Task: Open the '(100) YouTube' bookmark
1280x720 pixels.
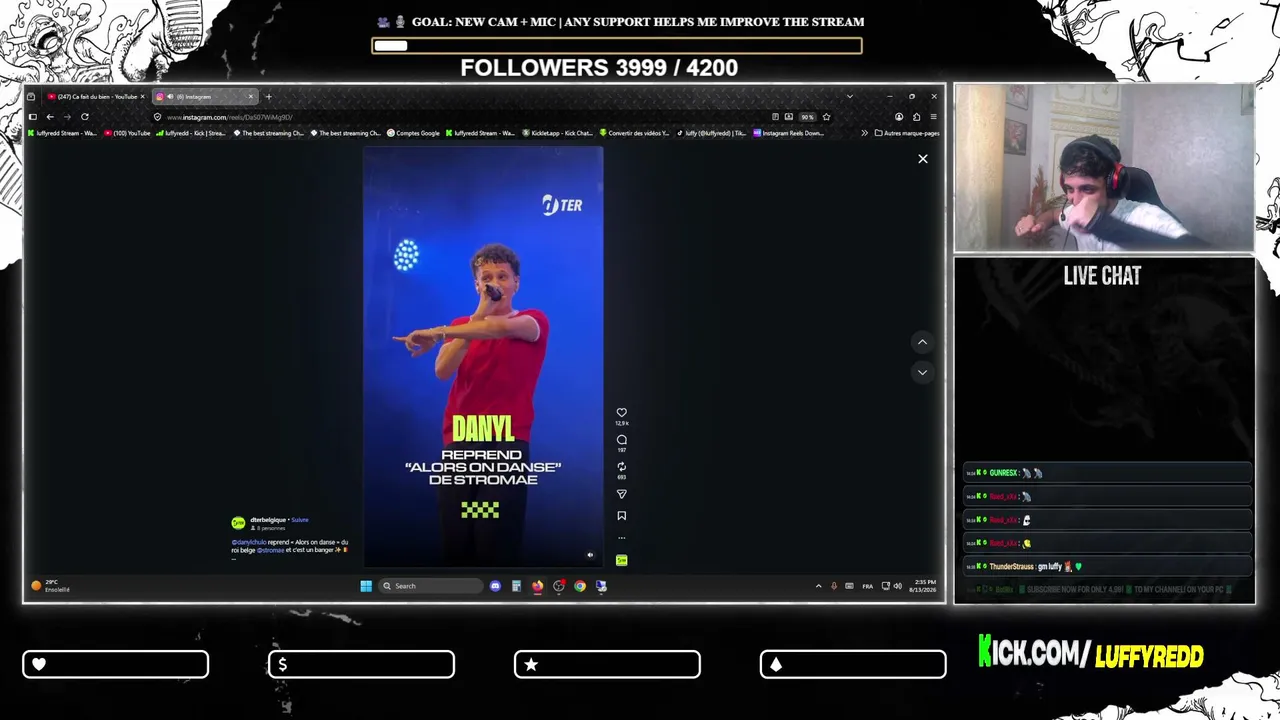Action: click(x=127, y=133)
